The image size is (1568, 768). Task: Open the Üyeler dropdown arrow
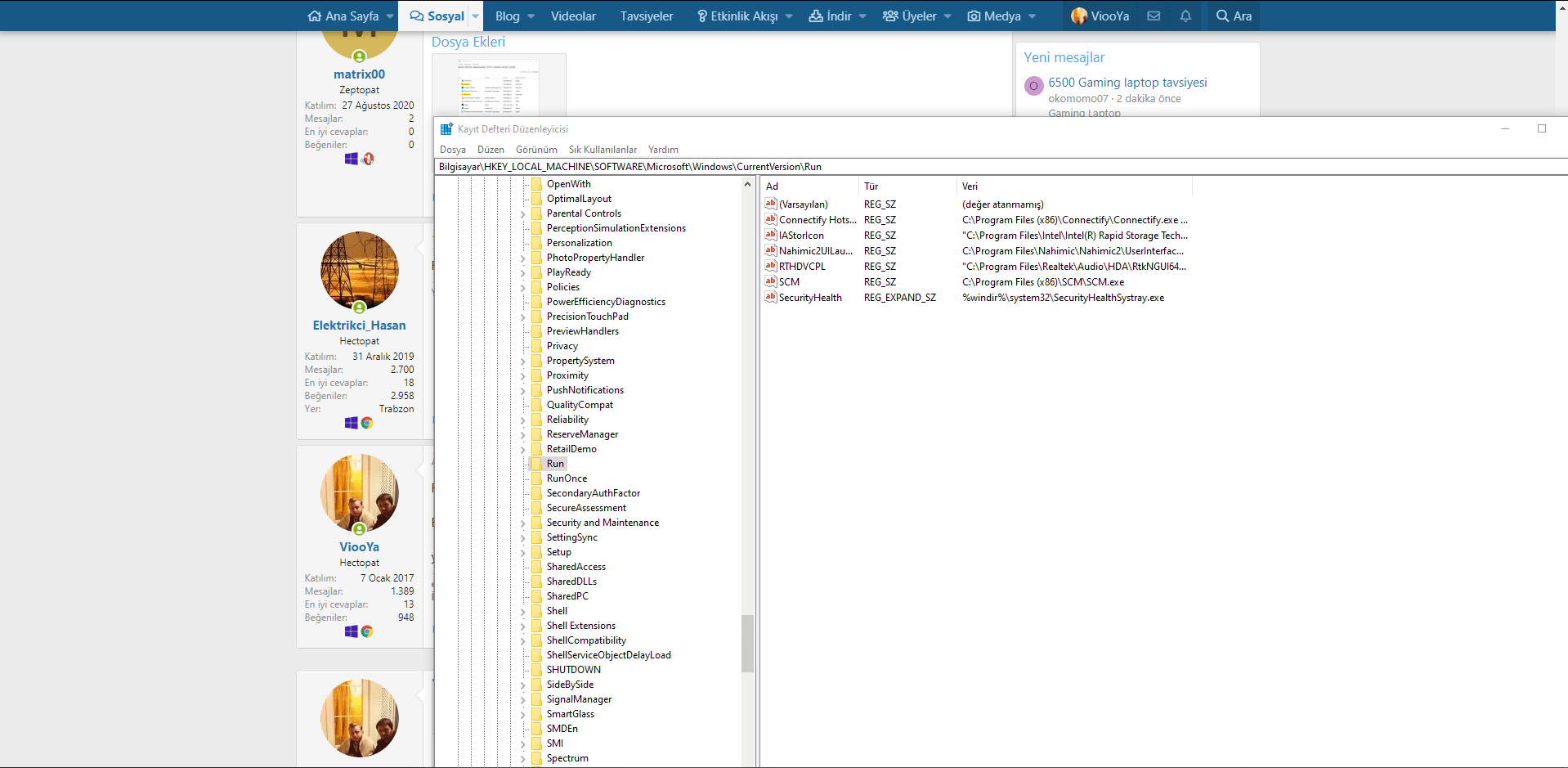(x=948, y=16)
